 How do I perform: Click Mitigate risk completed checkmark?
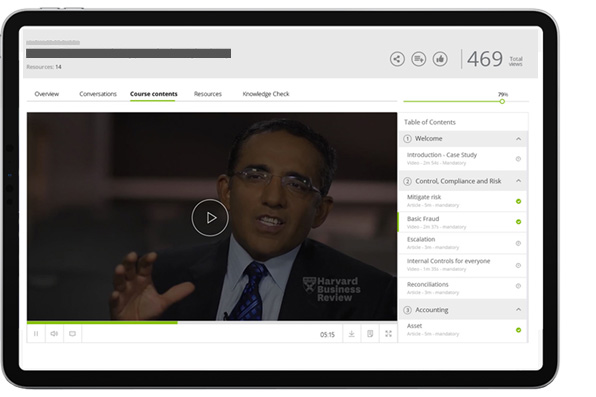click(x=518, y=201)
